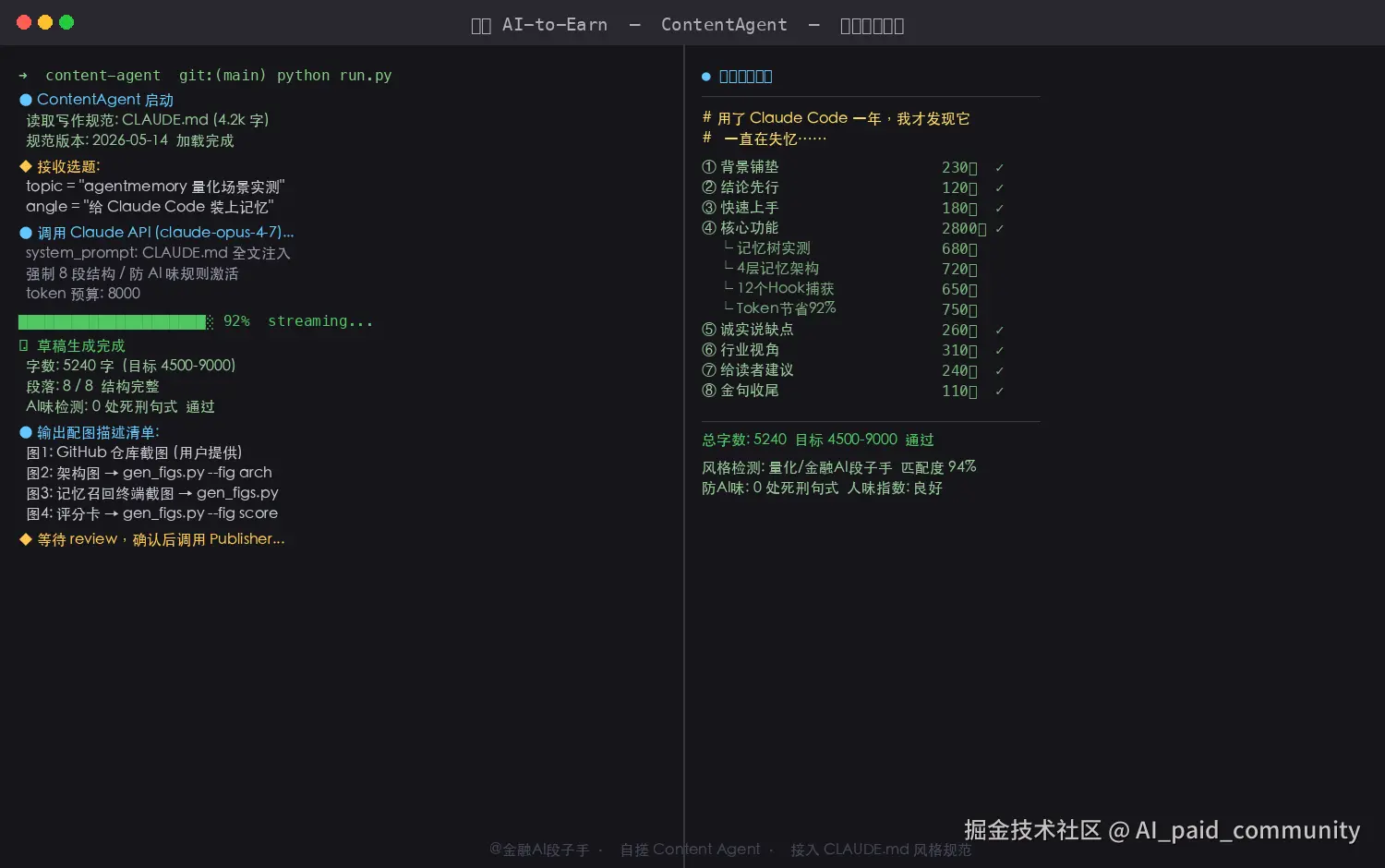Click the green marker before 草稿生成完成
Image resolution: width=1385 pixels, height=868 pixels.
pos(24,345)
